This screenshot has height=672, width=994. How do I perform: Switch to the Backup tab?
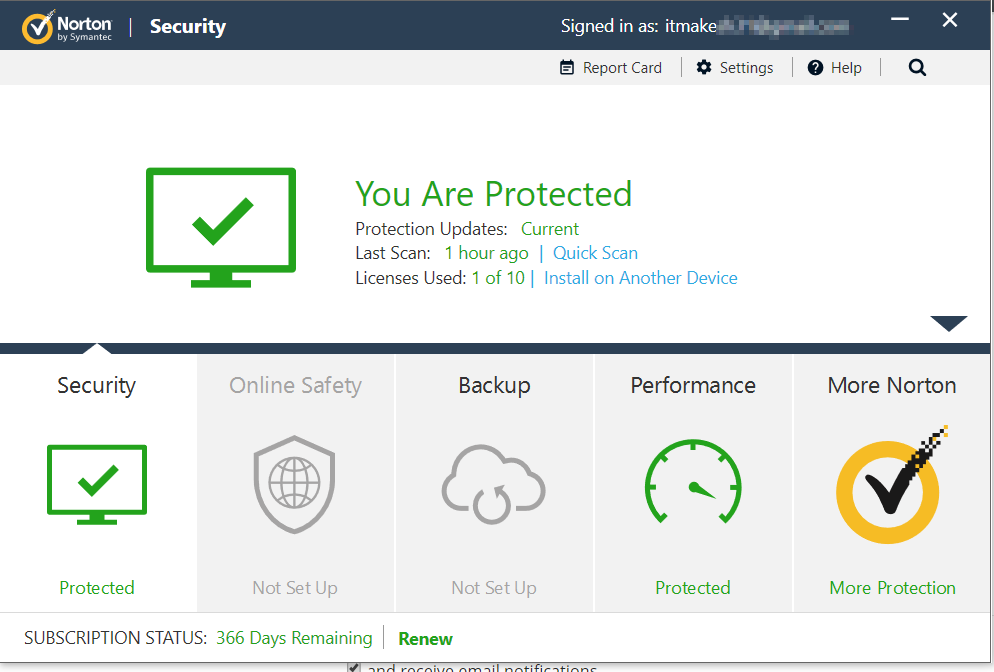click(494, 385)
